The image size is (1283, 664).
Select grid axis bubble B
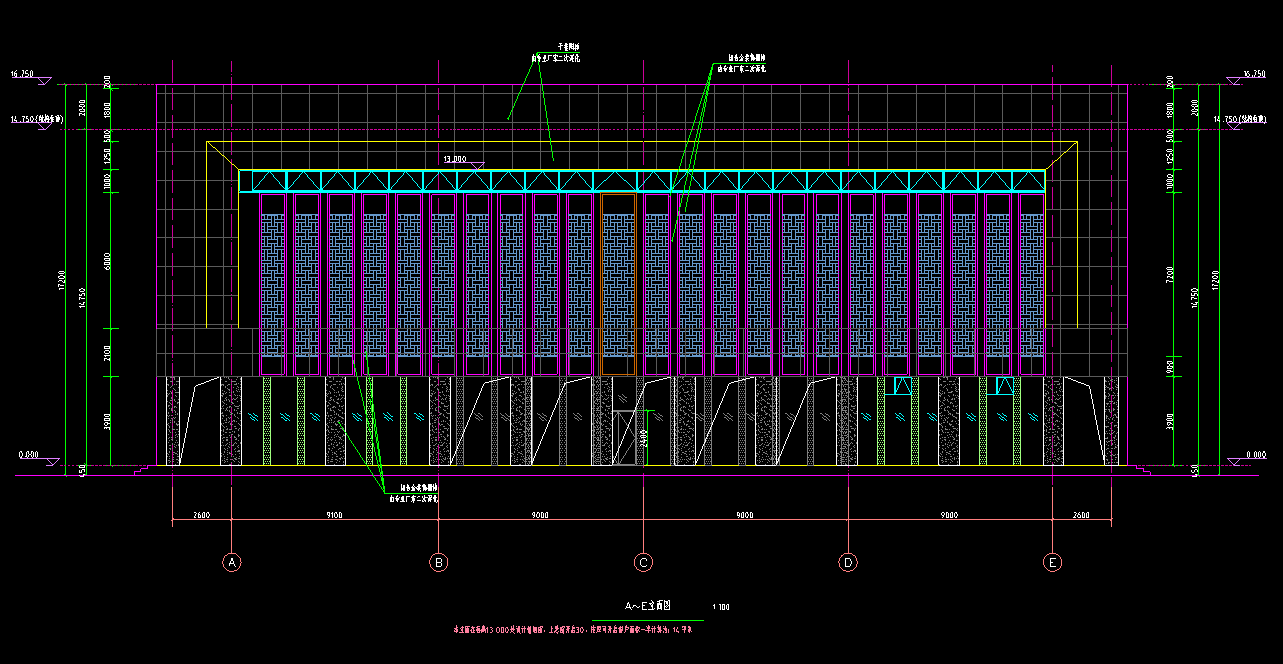pos(438,562)
